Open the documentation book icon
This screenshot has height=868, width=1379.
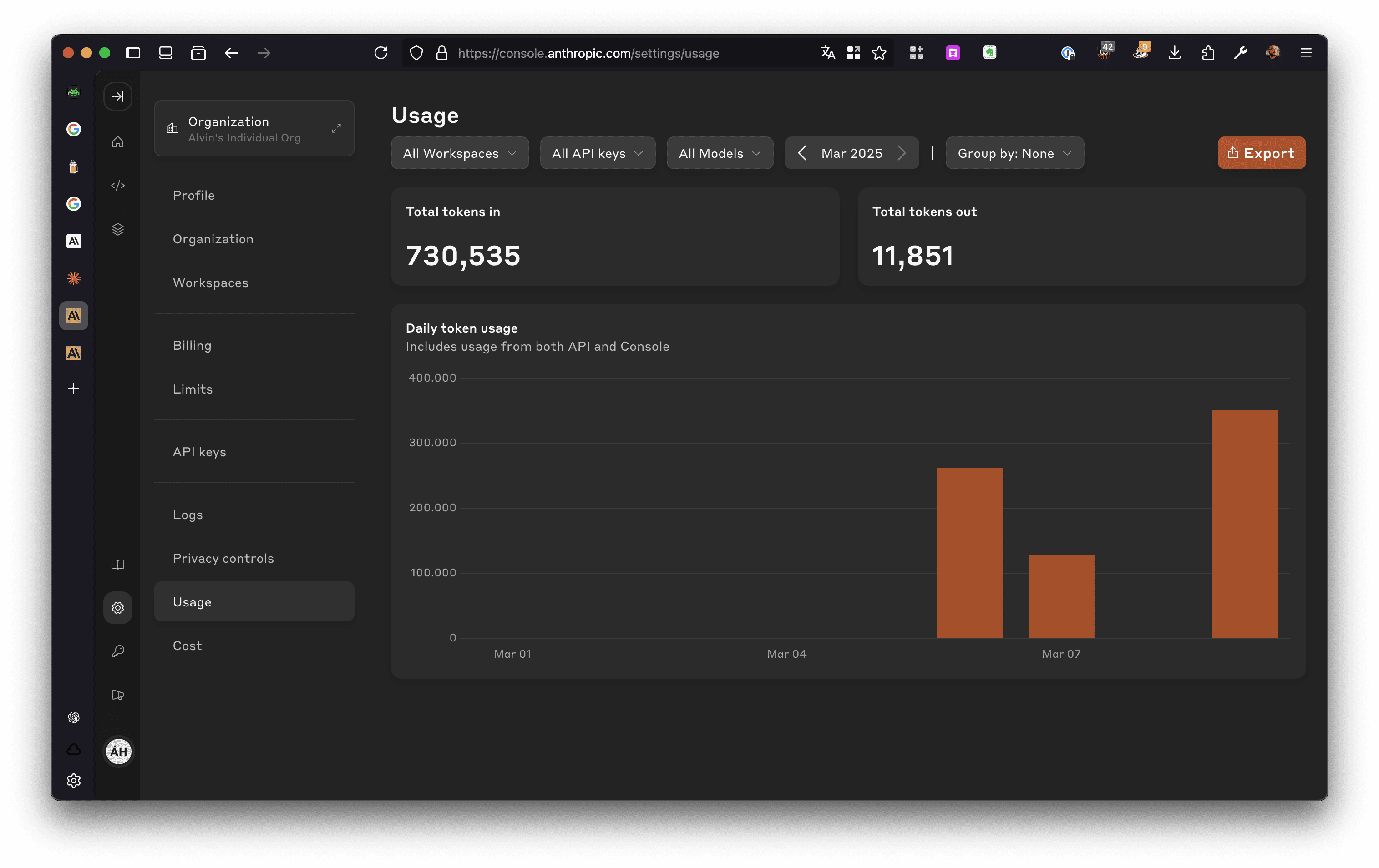point(117,565)
